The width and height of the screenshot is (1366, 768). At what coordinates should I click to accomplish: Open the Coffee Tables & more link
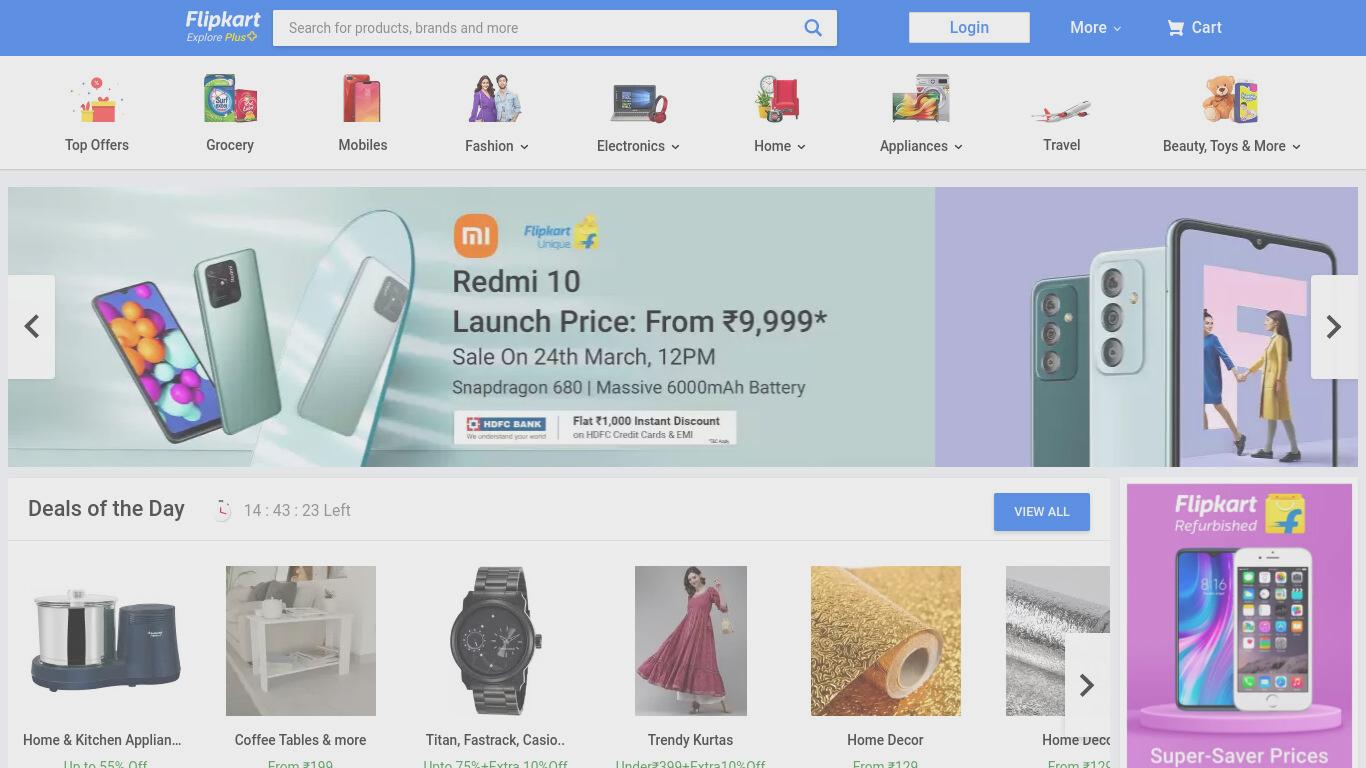300,740
